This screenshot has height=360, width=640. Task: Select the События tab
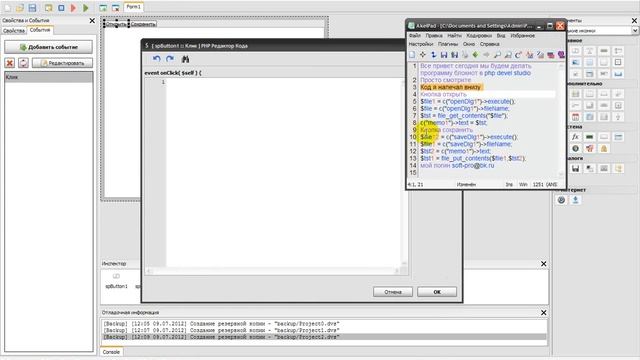pyautogui.click(x=40, y=30)
